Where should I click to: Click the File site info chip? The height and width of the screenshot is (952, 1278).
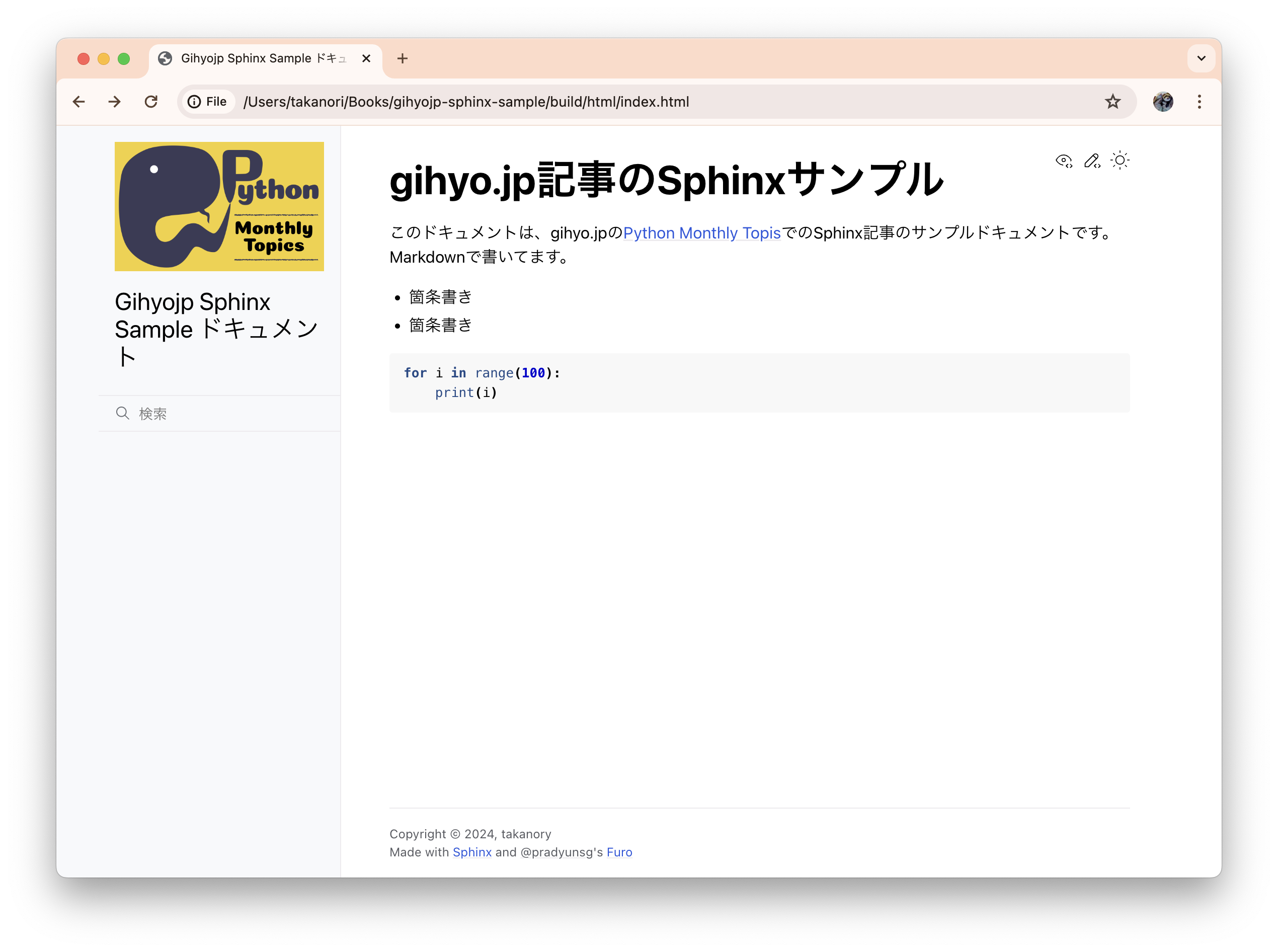pos(208,102)
